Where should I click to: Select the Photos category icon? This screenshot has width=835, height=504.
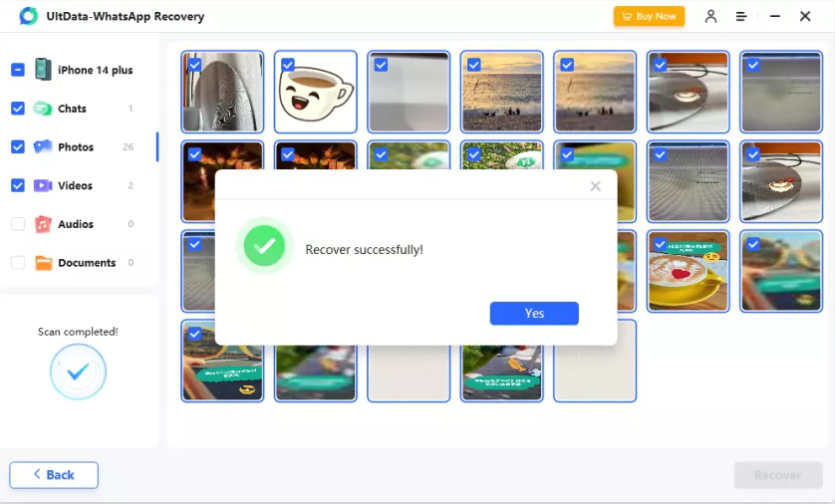(x=43, y=147)
